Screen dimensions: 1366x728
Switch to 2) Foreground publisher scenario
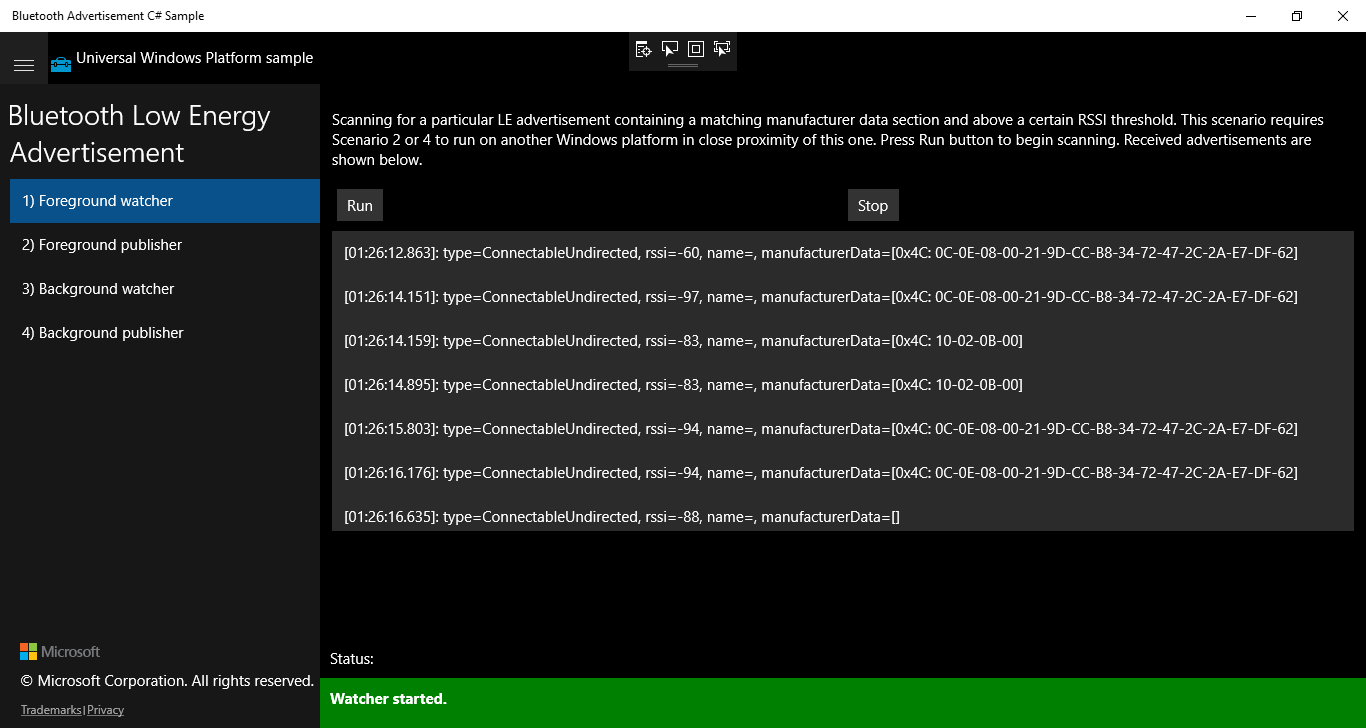[165, 245]
